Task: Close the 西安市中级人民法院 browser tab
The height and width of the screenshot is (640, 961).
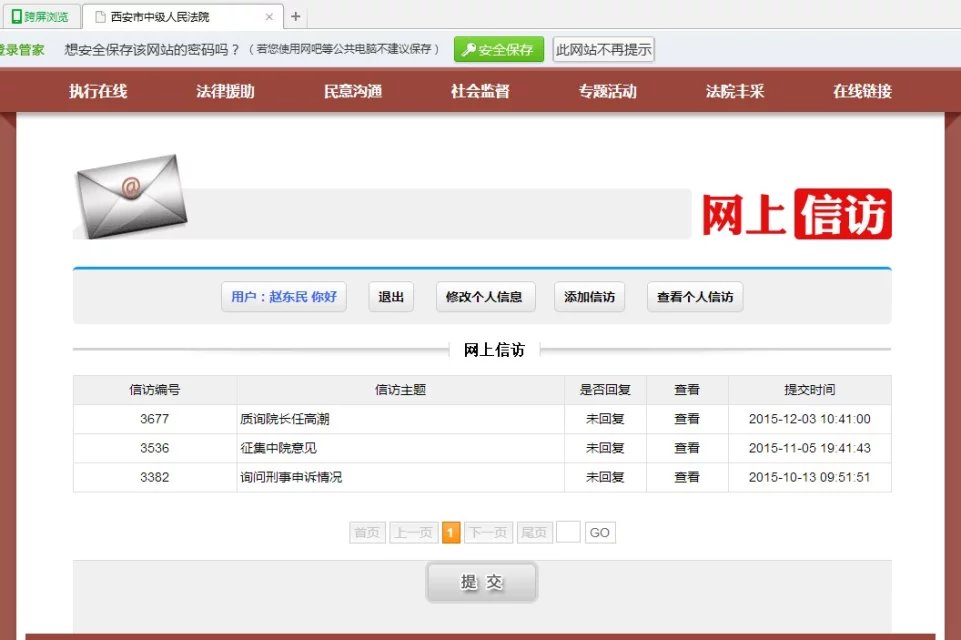Action: 269,17
